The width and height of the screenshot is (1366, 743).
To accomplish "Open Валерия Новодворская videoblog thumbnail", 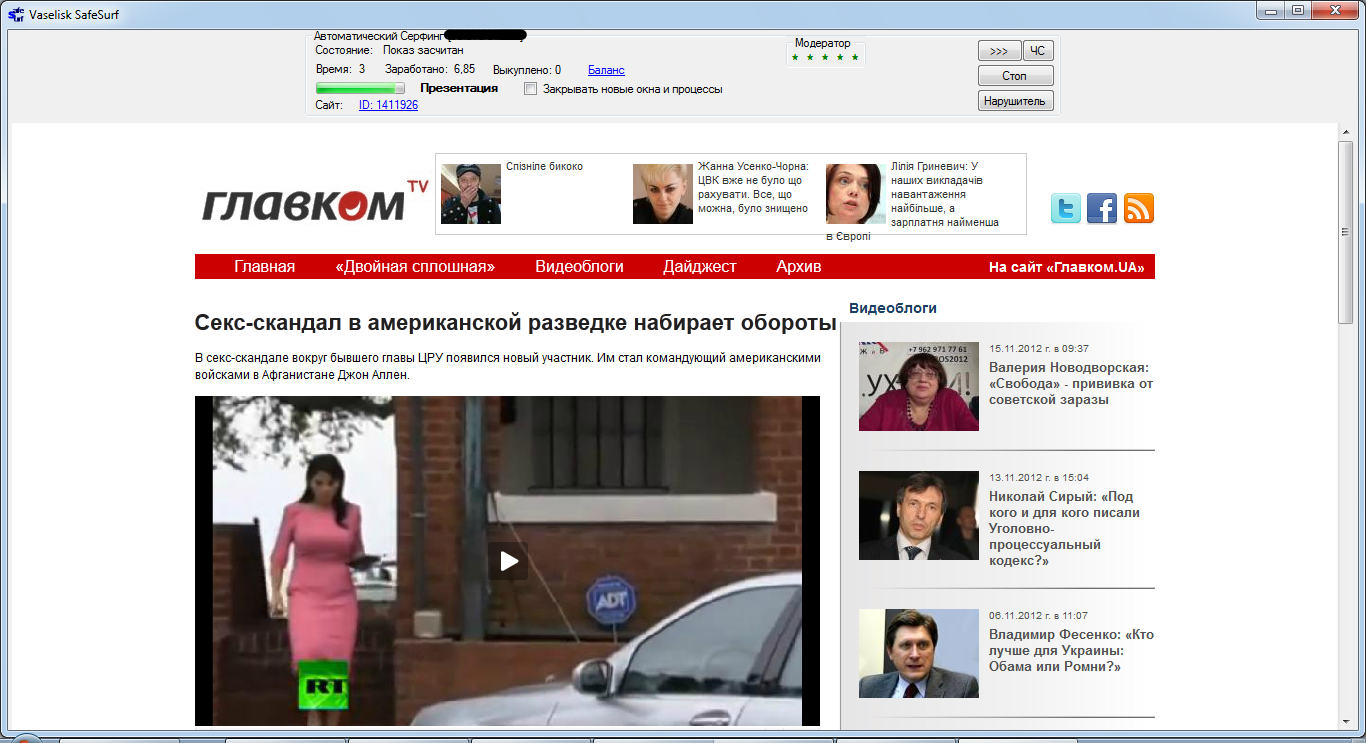I will [918, 386].
